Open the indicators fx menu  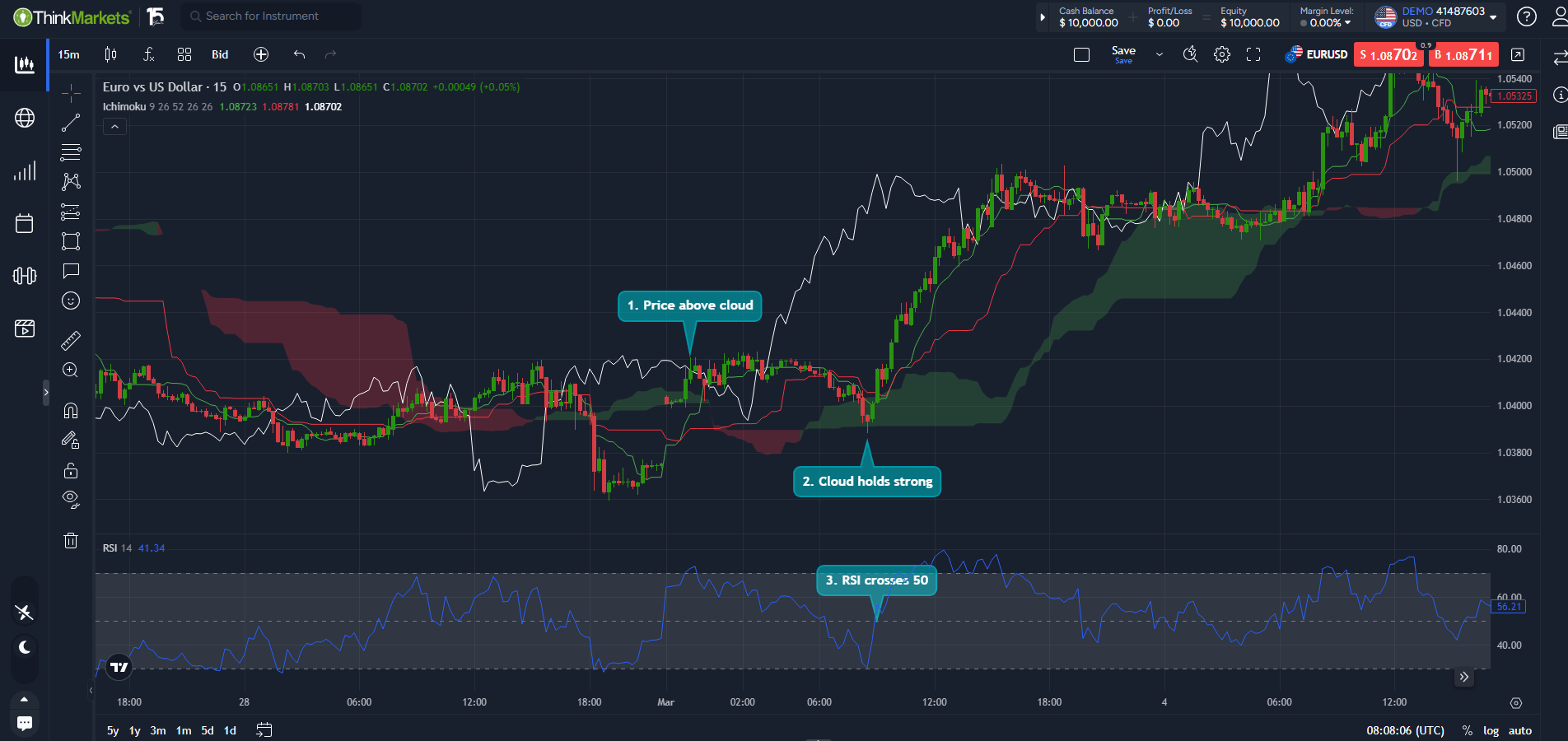click(149, 54)
